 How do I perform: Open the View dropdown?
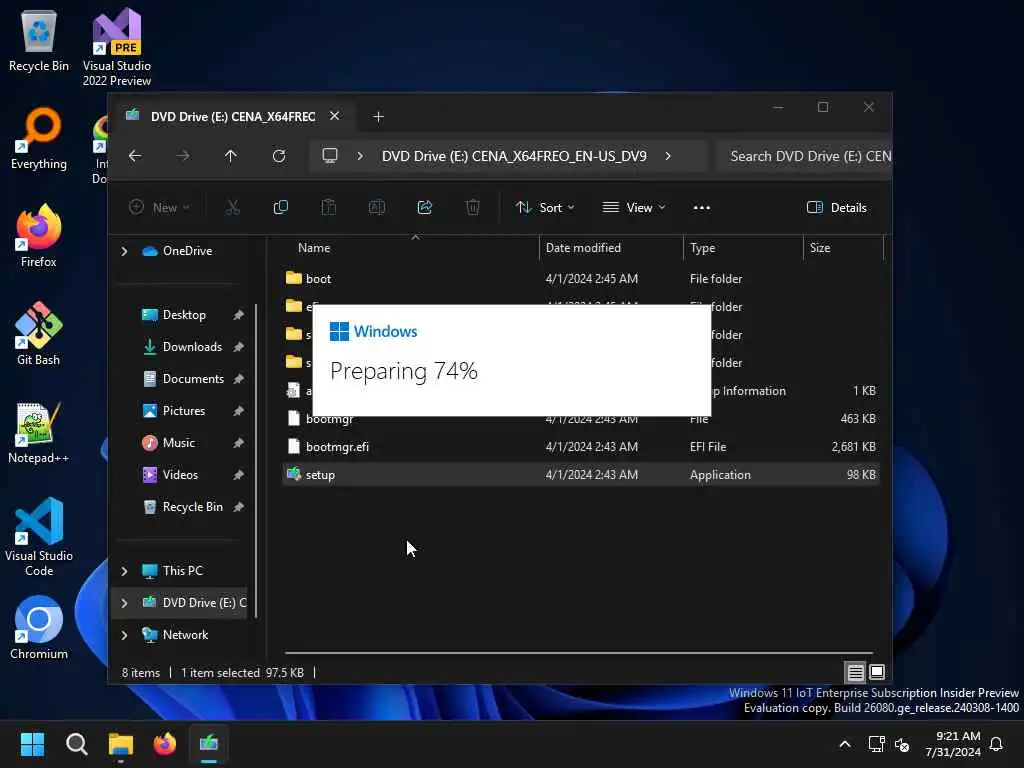[633, 208]
